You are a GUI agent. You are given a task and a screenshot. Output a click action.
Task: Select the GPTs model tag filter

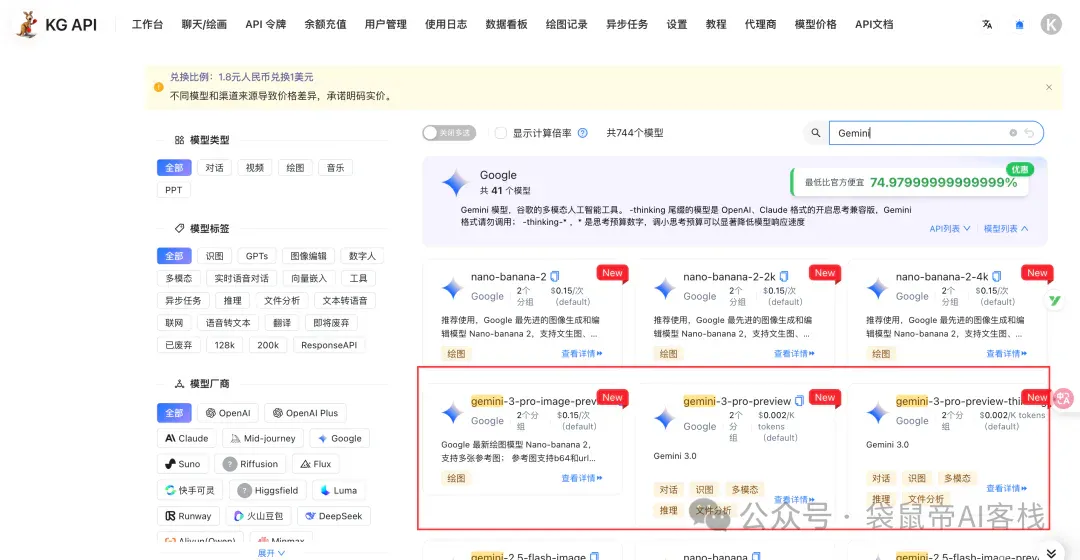click(257, 256)
